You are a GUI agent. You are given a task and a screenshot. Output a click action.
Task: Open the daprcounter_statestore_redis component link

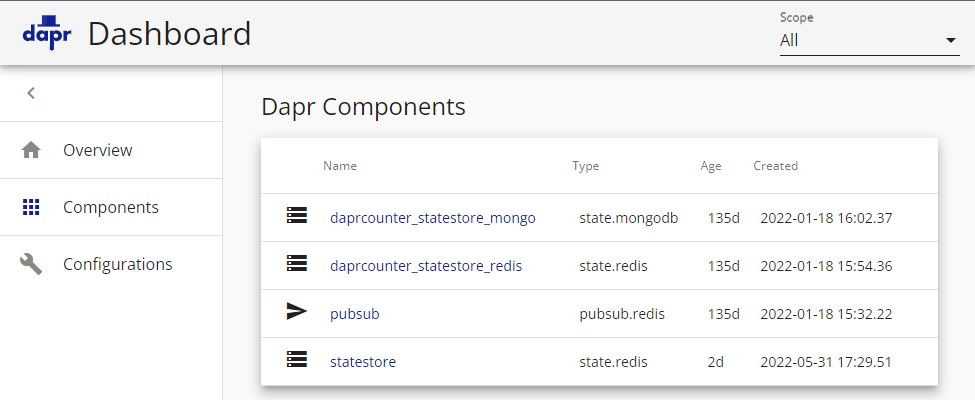point(425,265)
